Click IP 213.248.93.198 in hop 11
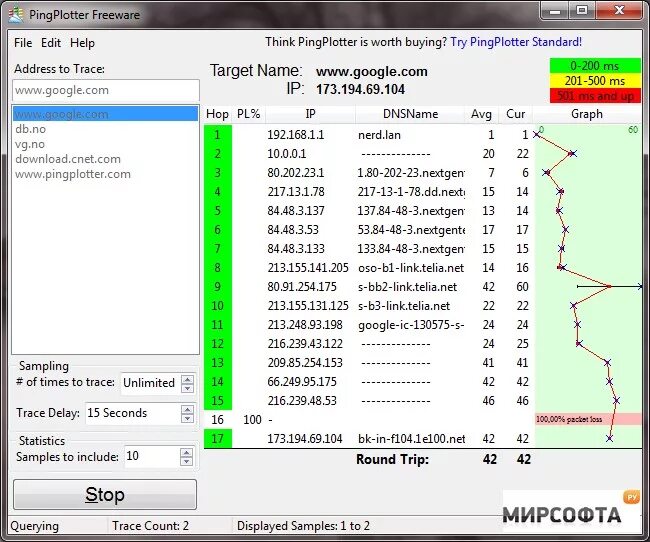Image resolution: width=650 pixels, height=542 pixels. tap(305, 325)
